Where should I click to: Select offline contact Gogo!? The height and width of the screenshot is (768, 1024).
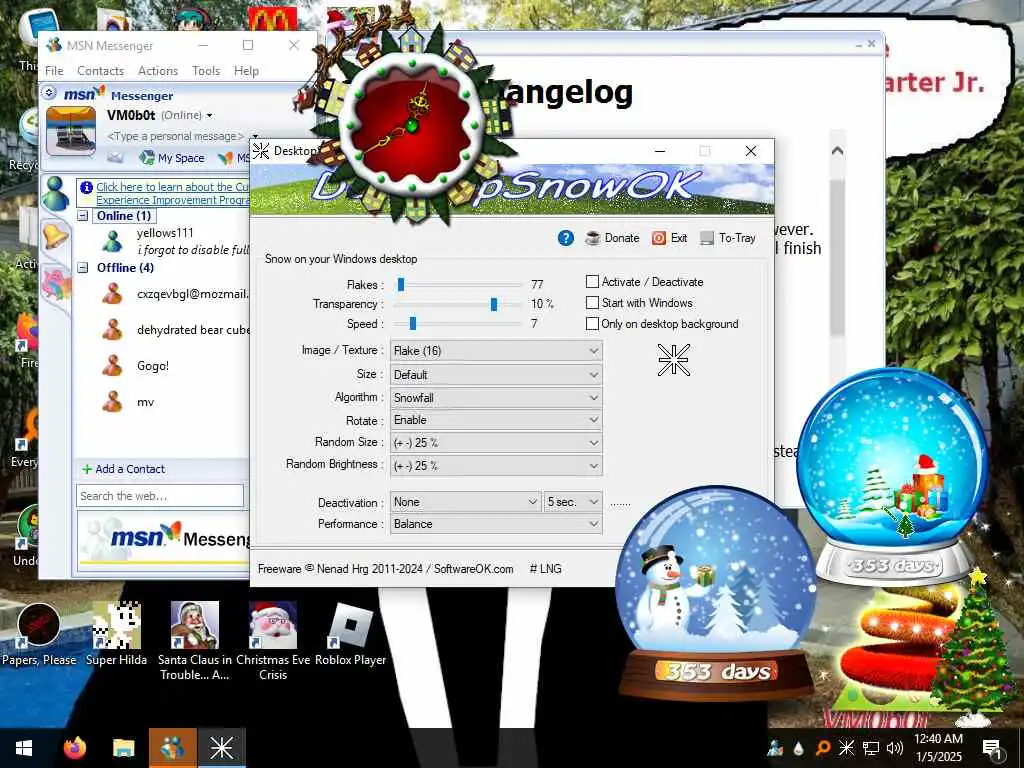(153, 366)
